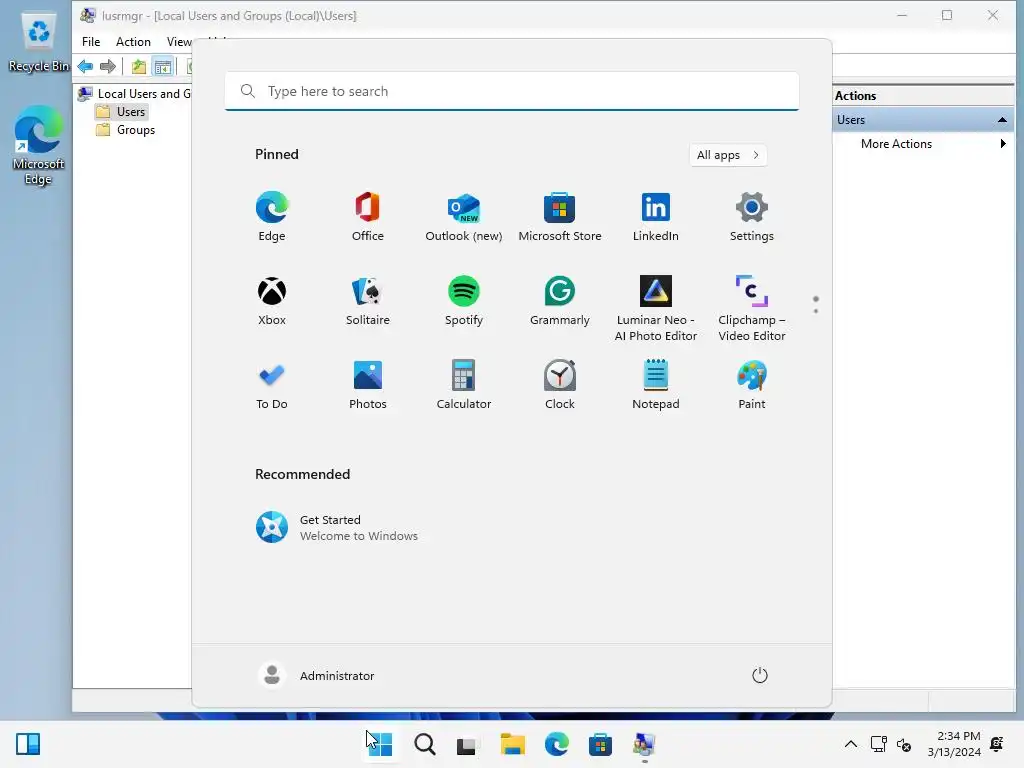Open the Widgets panel on taskbar
This screenshot has width=1024, height=768.
pos(28,744)
